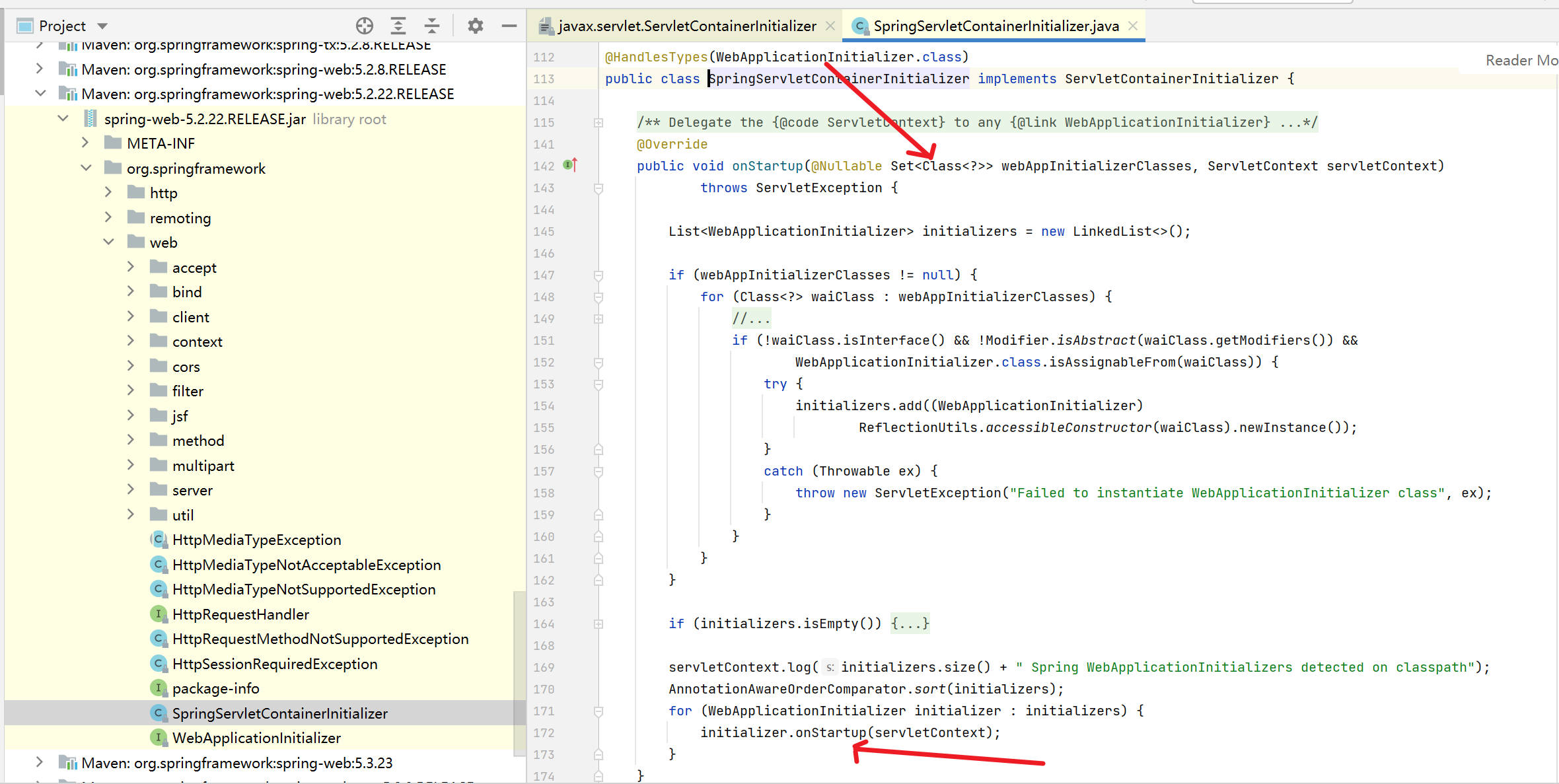Click the ReflectionUtils reference on line 155

[x=918, y=427]
